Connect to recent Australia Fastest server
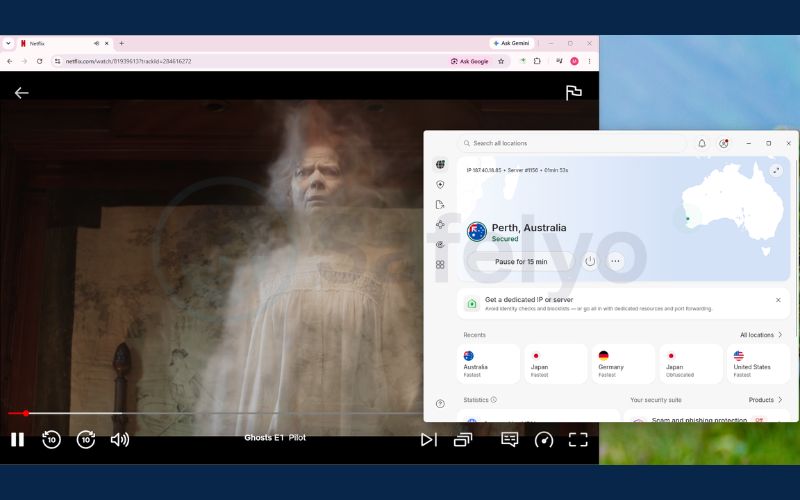Screen dimensions: 800x500 click(488, 364)
